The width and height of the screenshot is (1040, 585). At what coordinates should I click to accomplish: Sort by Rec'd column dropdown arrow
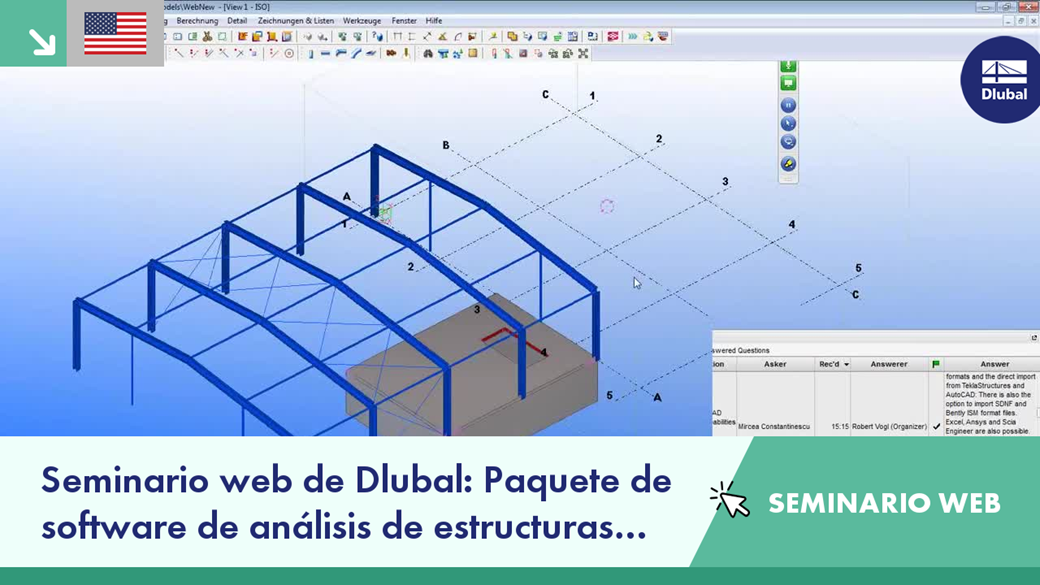[x=846, y=364]
